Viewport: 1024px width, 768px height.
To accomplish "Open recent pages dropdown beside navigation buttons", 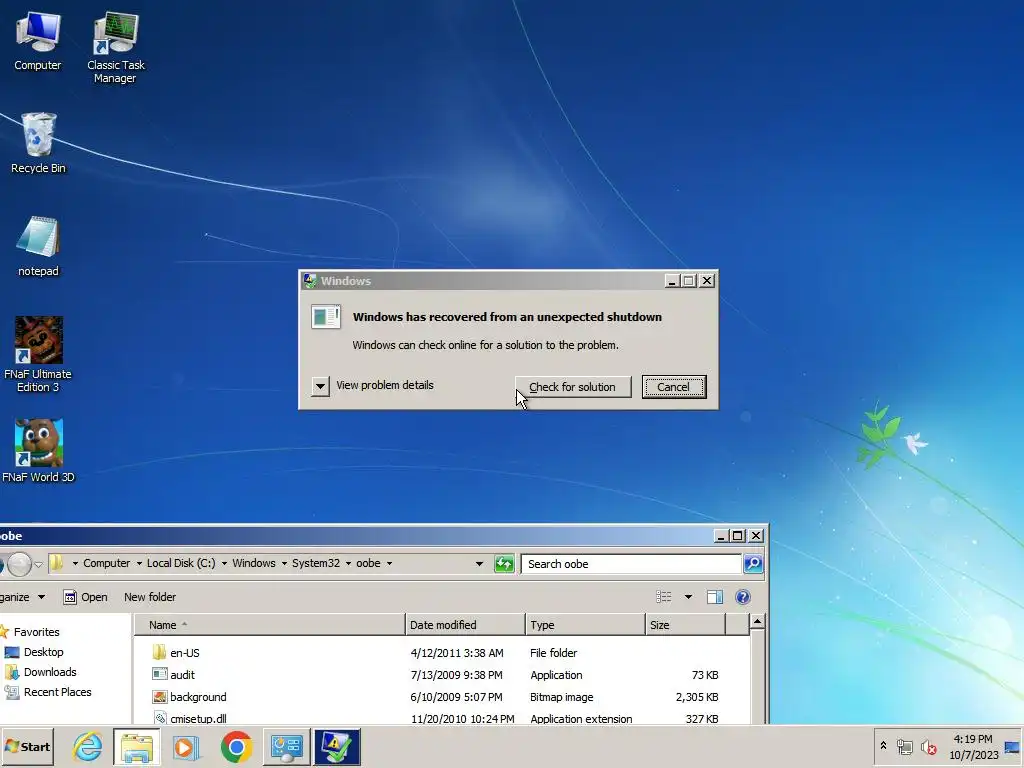I will tap(38, 564).
